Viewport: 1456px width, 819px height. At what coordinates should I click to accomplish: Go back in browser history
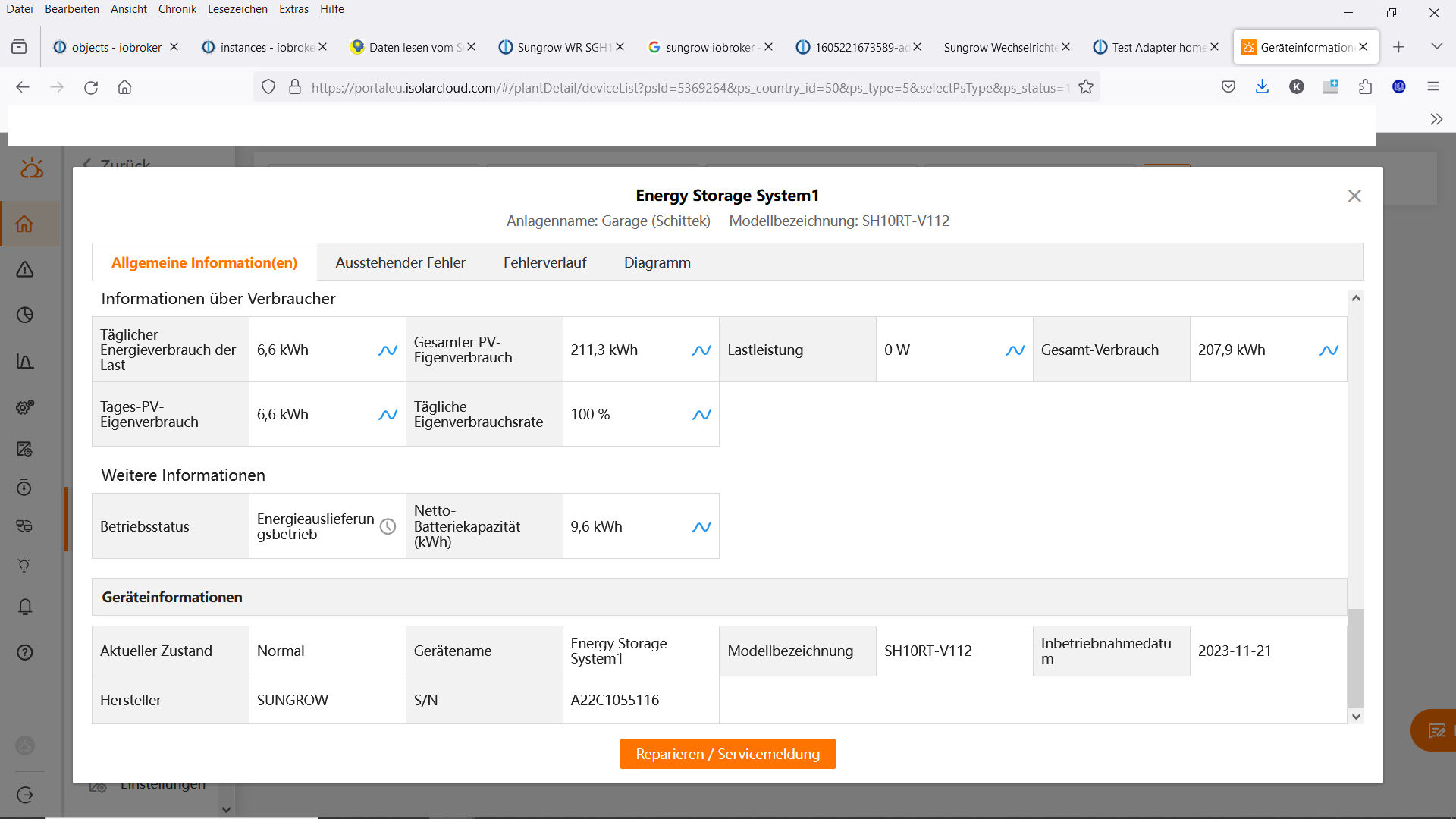tap(23, 87)
